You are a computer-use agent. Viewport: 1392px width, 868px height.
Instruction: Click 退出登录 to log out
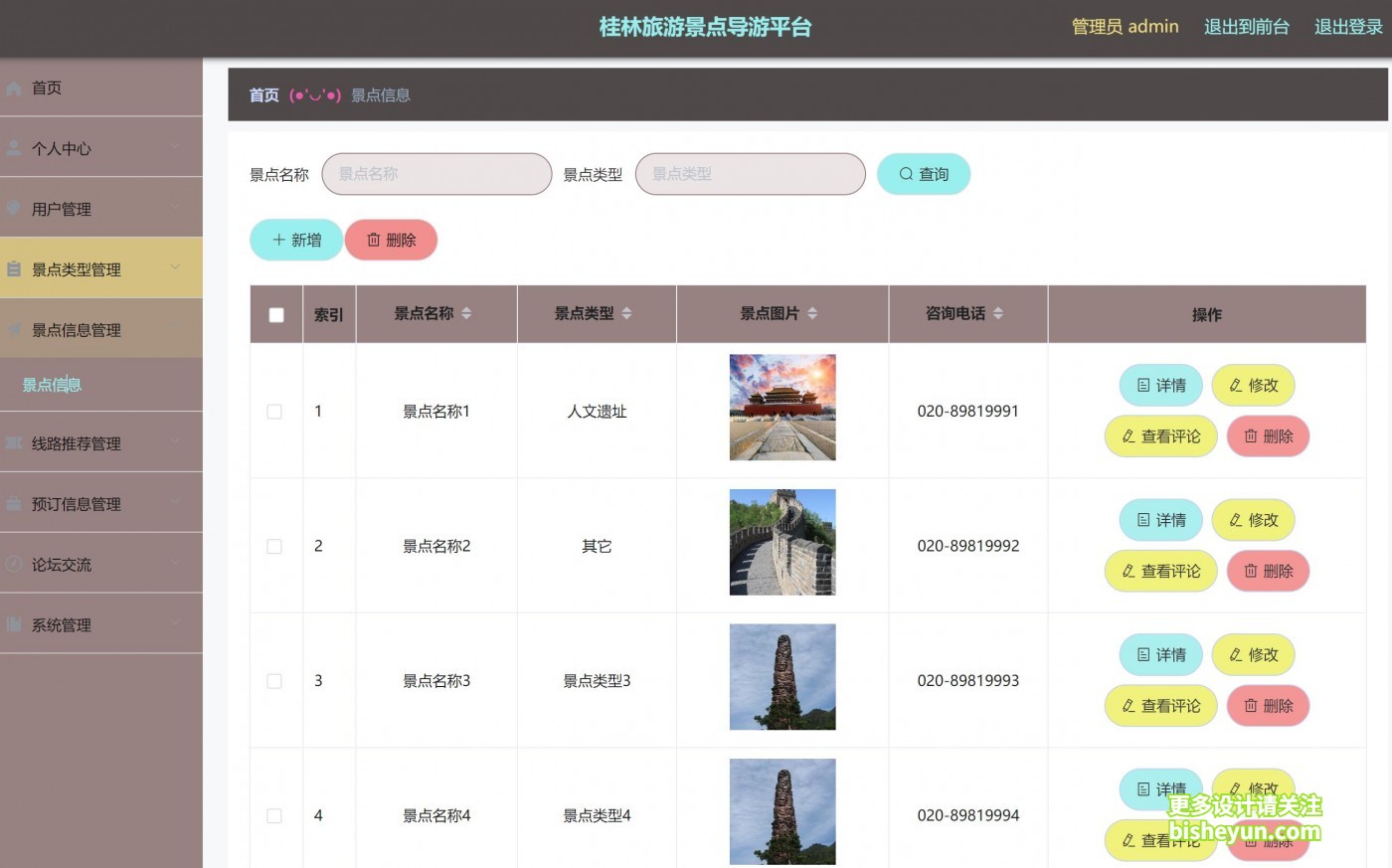tap(1347, 27)
